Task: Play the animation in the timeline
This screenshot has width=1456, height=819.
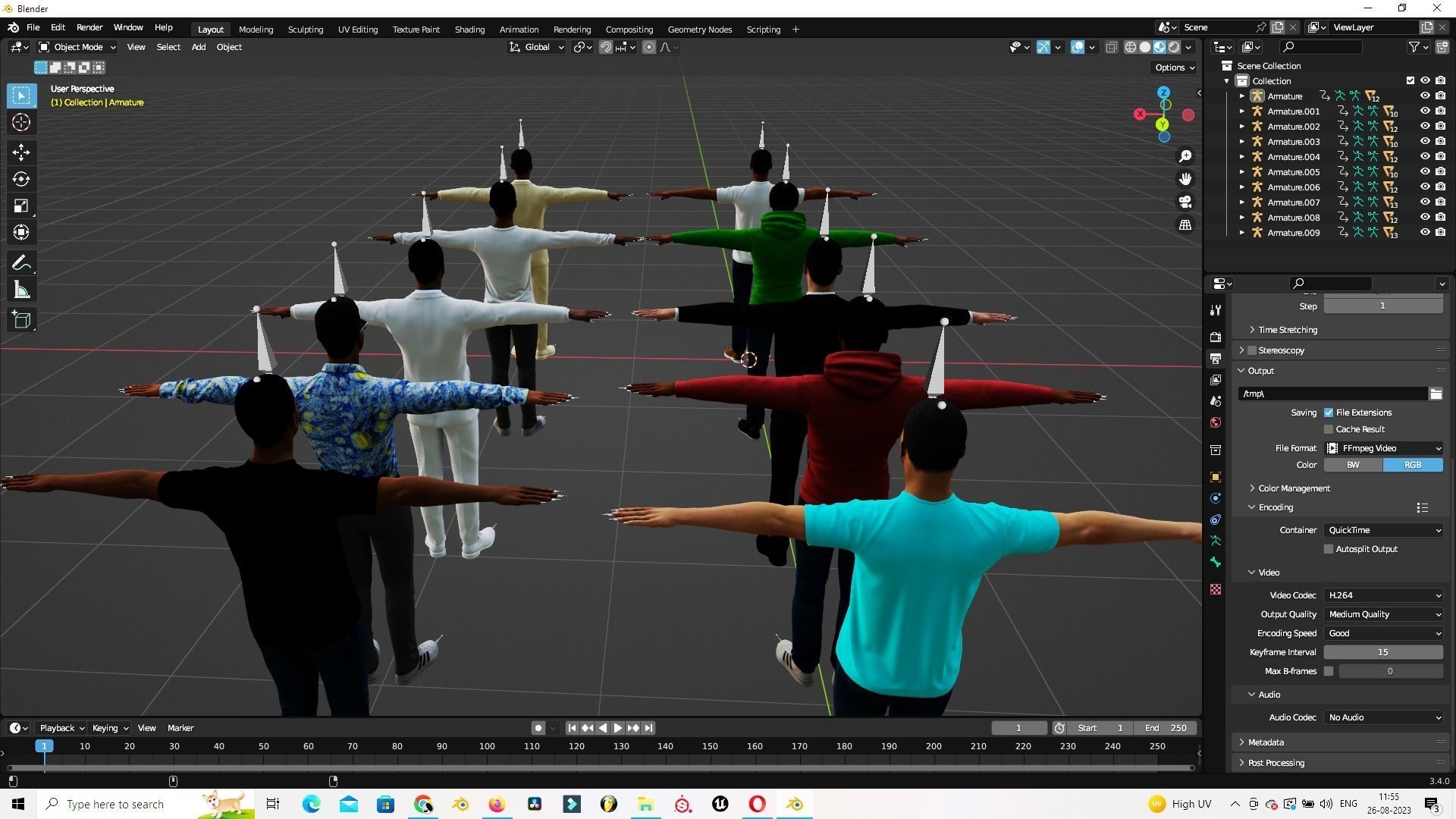Action: (x=618, y=728)
